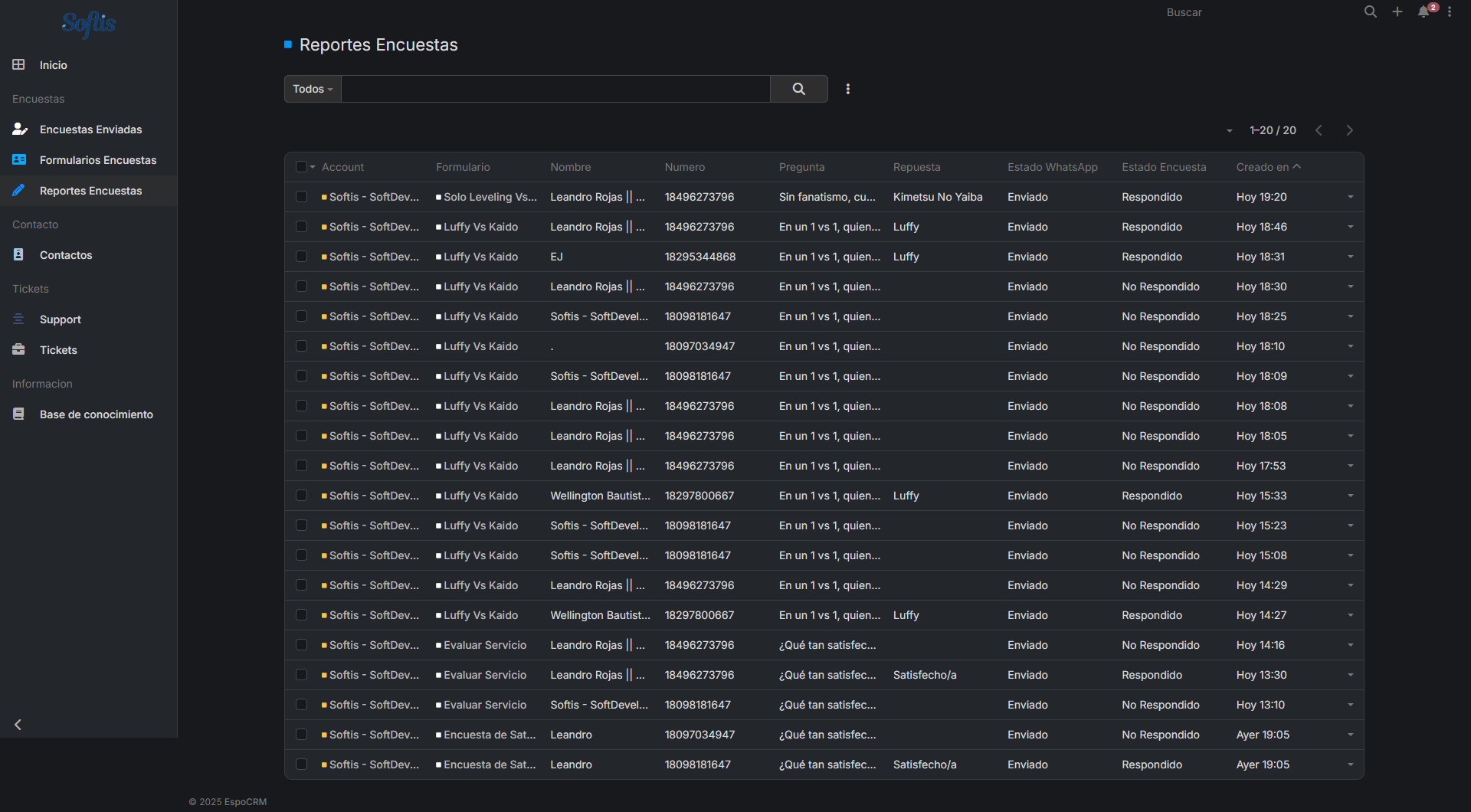Check row created Hoy 18:30
The width and height of the screenshot is (1471, 812).
[x=301, y=286]
